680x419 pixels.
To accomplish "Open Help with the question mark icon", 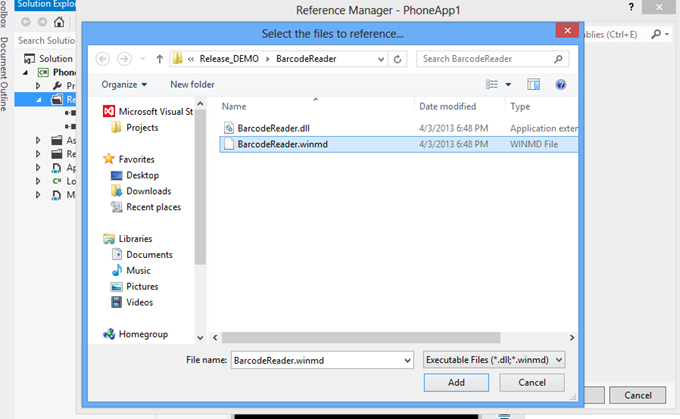I will coord(560,85).
